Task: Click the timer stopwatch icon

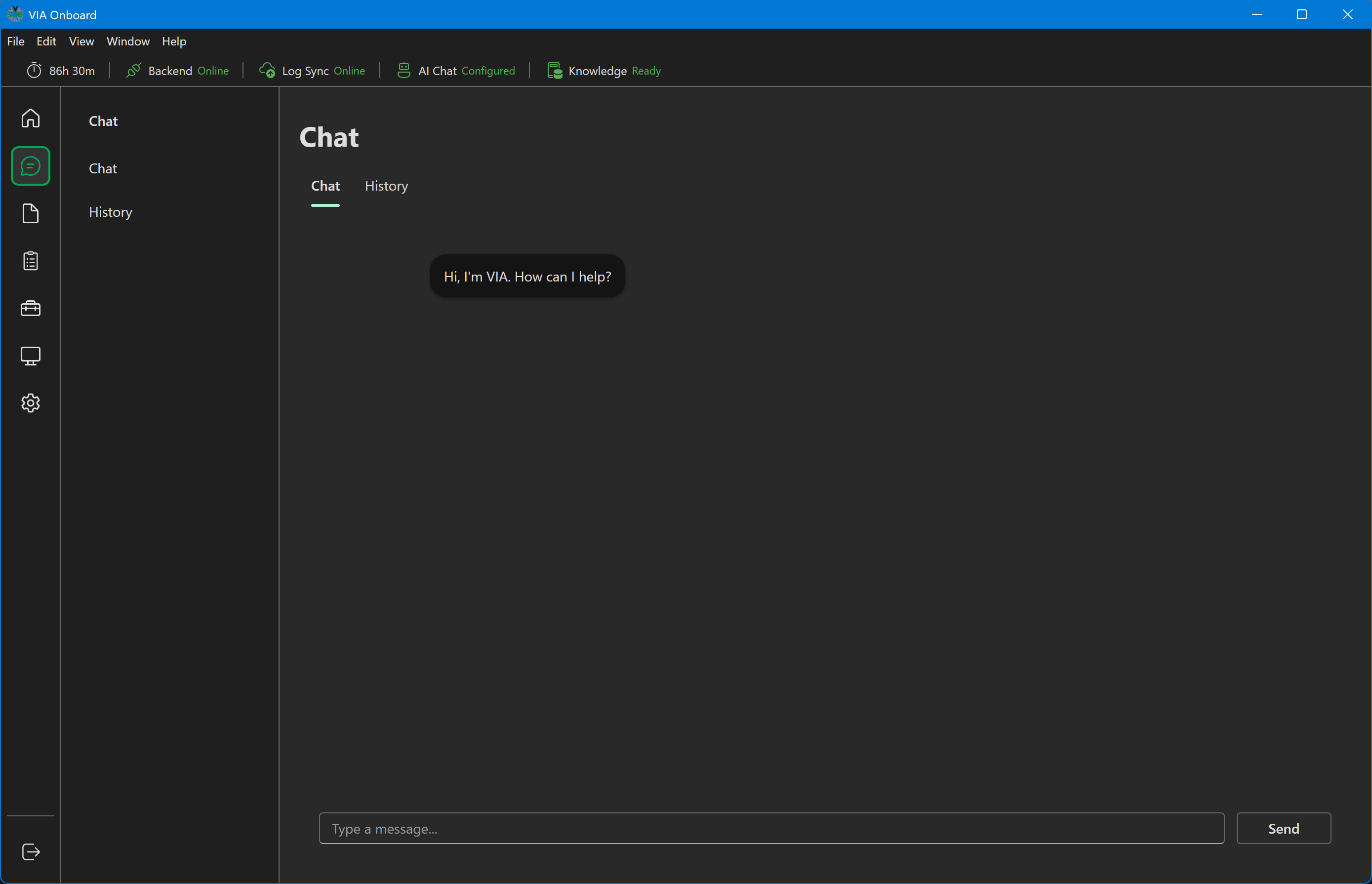Action: 35,71
